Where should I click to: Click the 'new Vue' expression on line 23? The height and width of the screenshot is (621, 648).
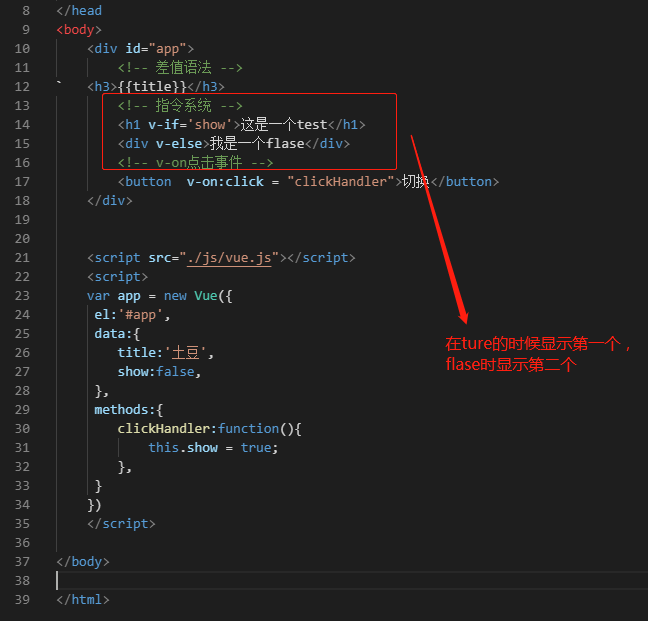191,295
